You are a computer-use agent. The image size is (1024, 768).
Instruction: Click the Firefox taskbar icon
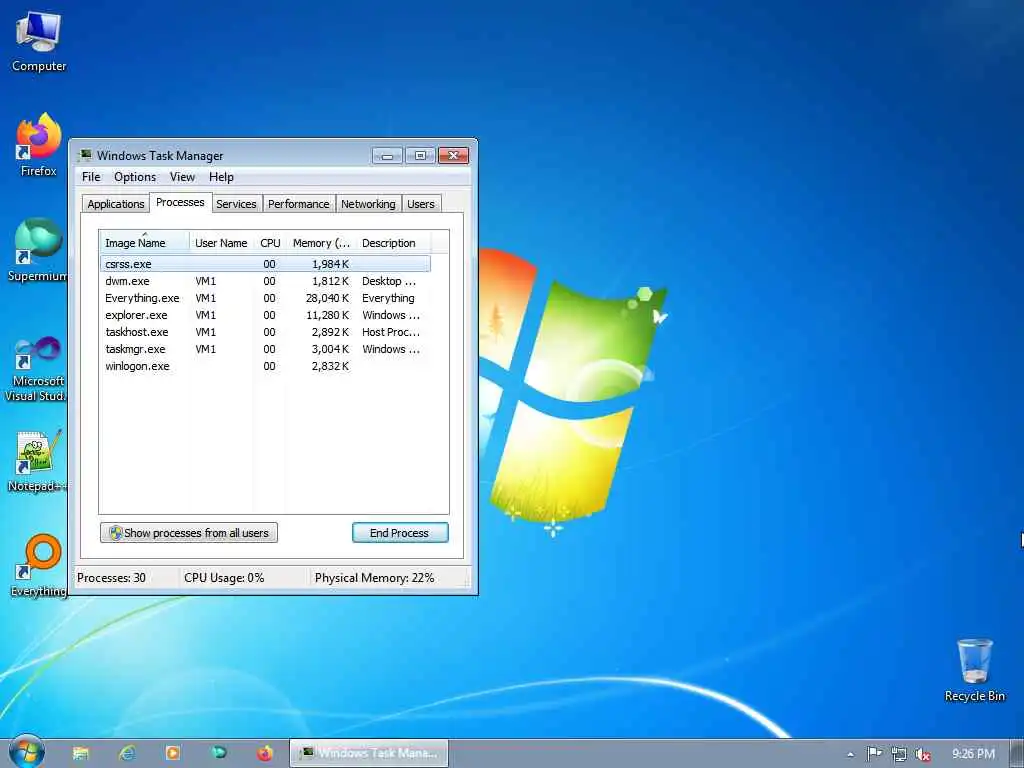(x=264, y=753)
